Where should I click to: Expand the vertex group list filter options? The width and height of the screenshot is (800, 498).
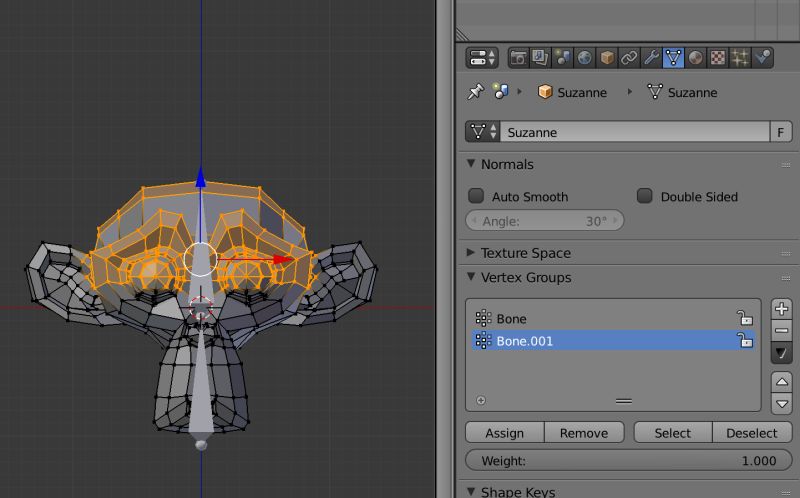coord(481,401)
